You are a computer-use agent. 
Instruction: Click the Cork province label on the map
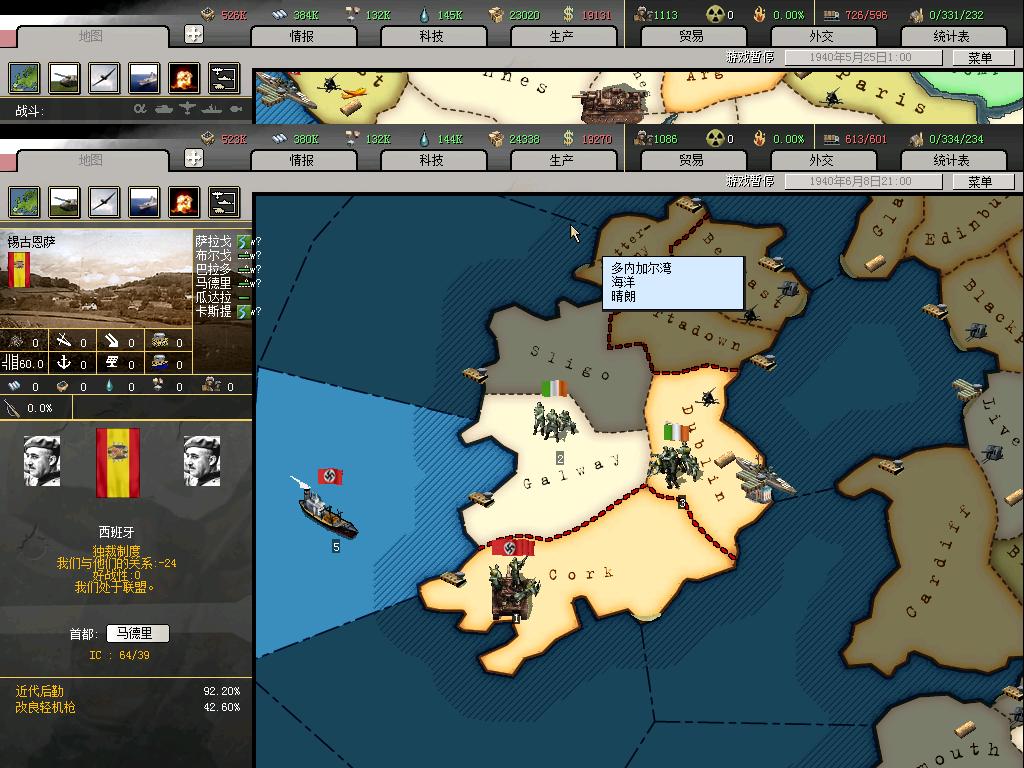pyautogui.click(x=581, y=575)
